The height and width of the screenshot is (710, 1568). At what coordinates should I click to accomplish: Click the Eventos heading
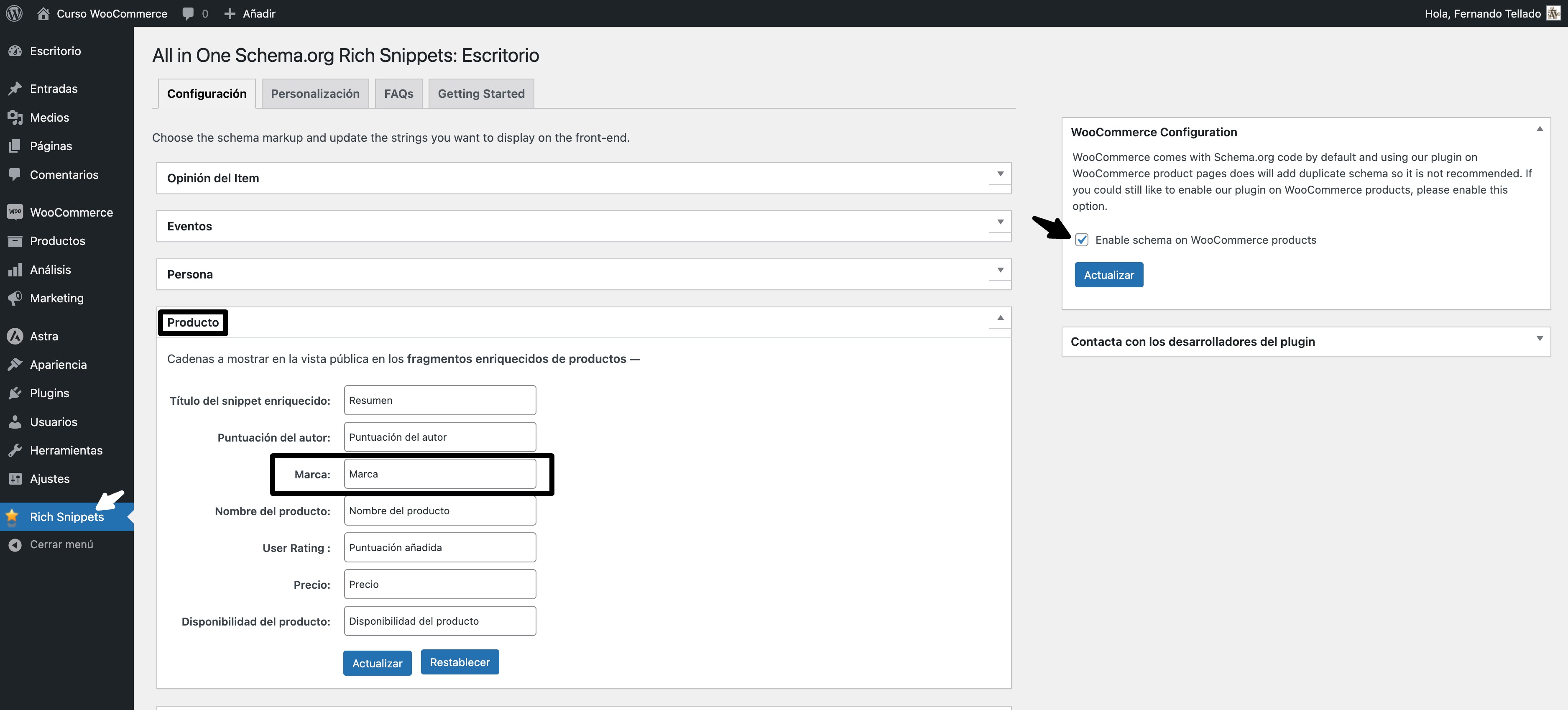coord(189,227)
